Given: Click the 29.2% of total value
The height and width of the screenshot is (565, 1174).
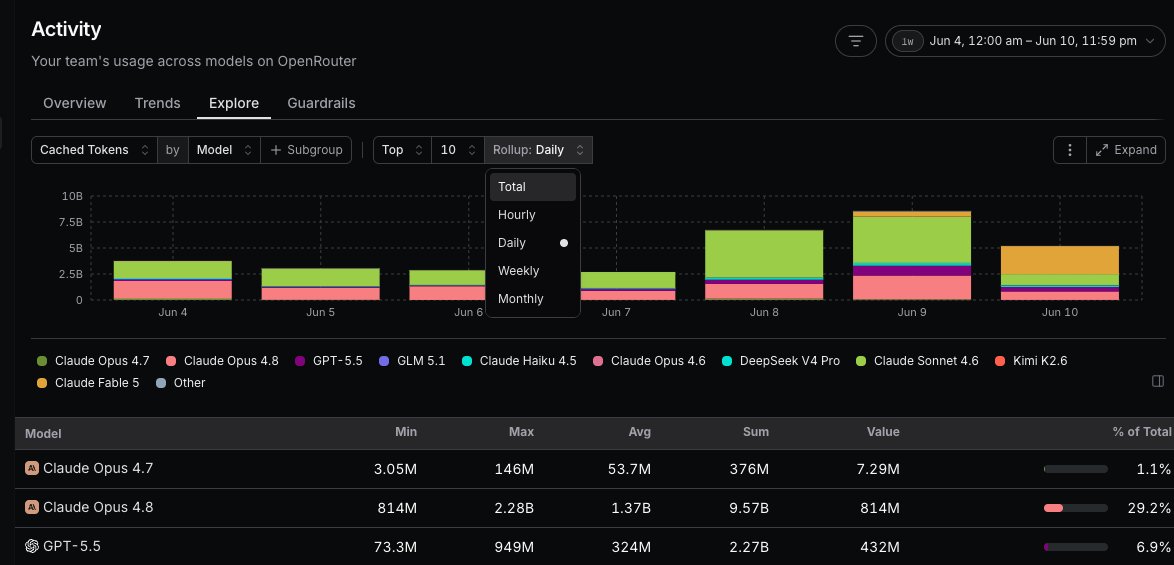Looking at the screenshot, I should 1149,508.
